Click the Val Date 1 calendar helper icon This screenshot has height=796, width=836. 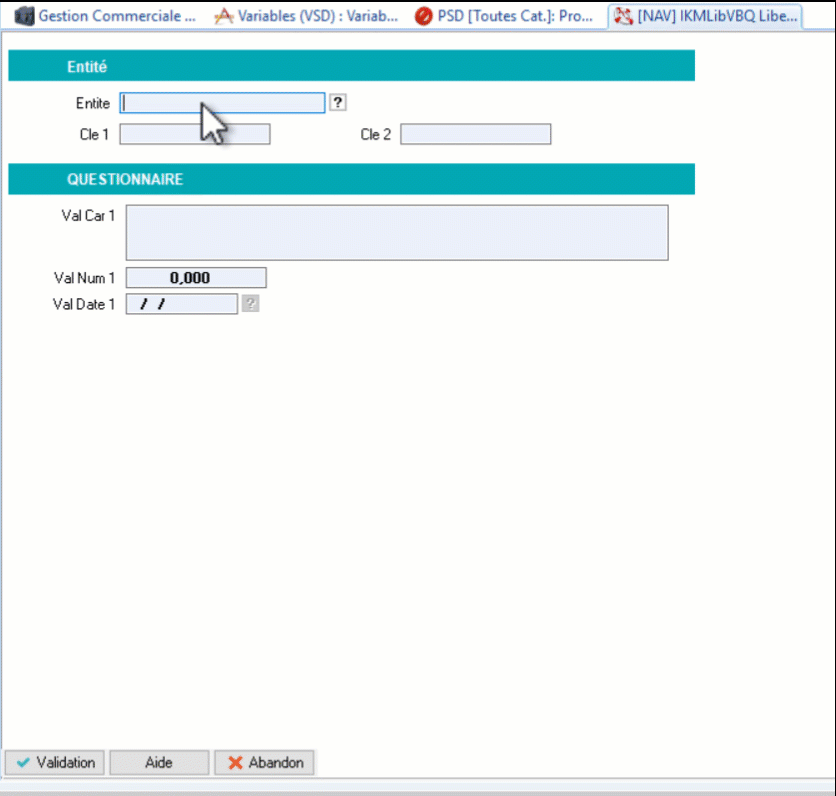pyautogui.click(x=250, y=304)
